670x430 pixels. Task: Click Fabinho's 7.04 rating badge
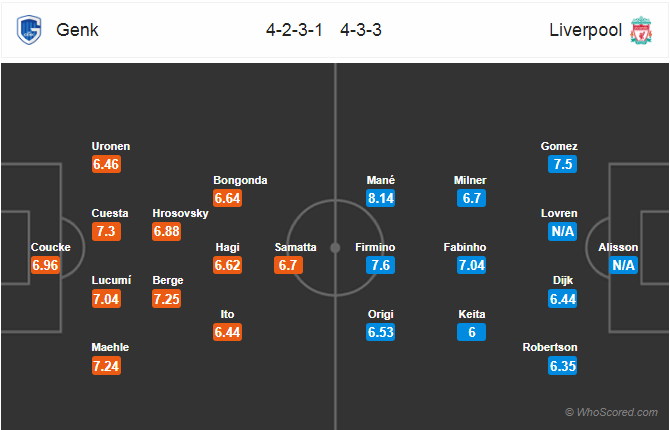pos(471,265)
